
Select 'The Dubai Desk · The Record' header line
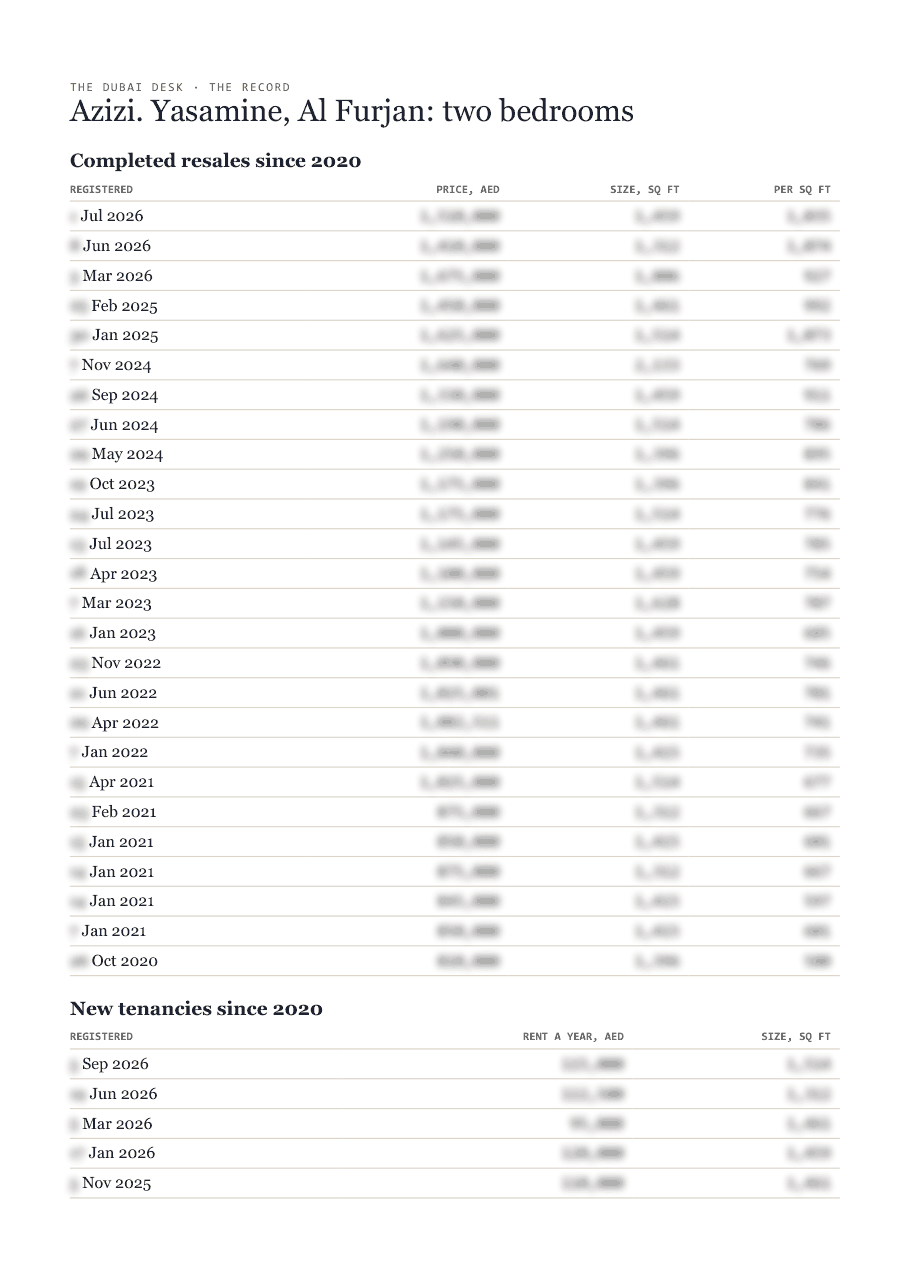tap(180, 88)
